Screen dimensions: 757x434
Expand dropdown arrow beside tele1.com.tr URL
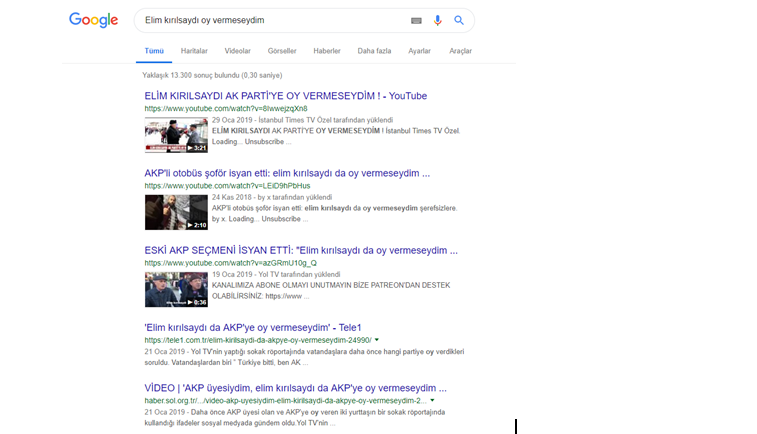377,340
